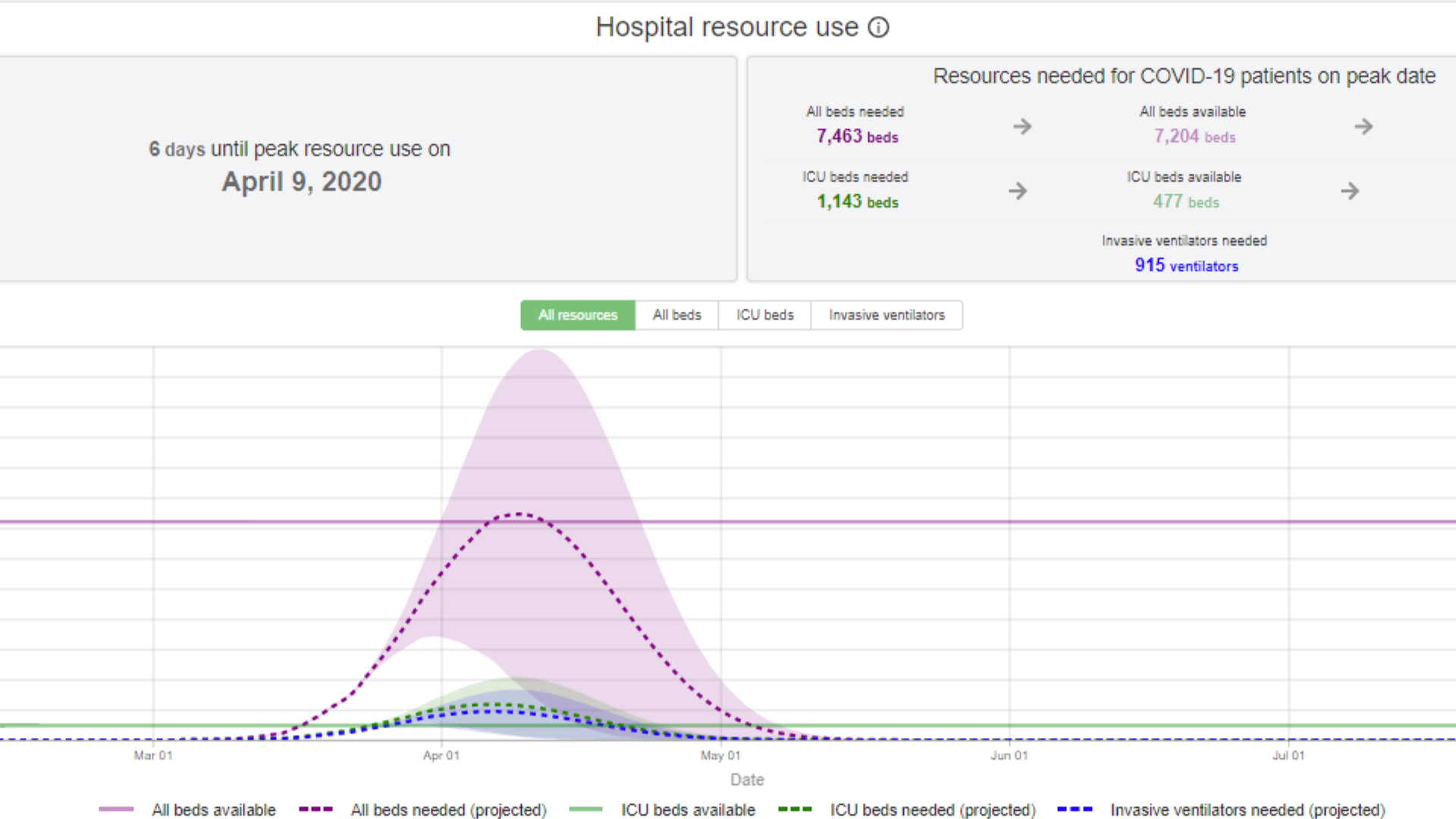Toggle Invasive ventilators needed (projected) legend entry
Image resolution: width=1456 pixels, height=819 pixels.
pyautogui.click(x=1247, y=810)
